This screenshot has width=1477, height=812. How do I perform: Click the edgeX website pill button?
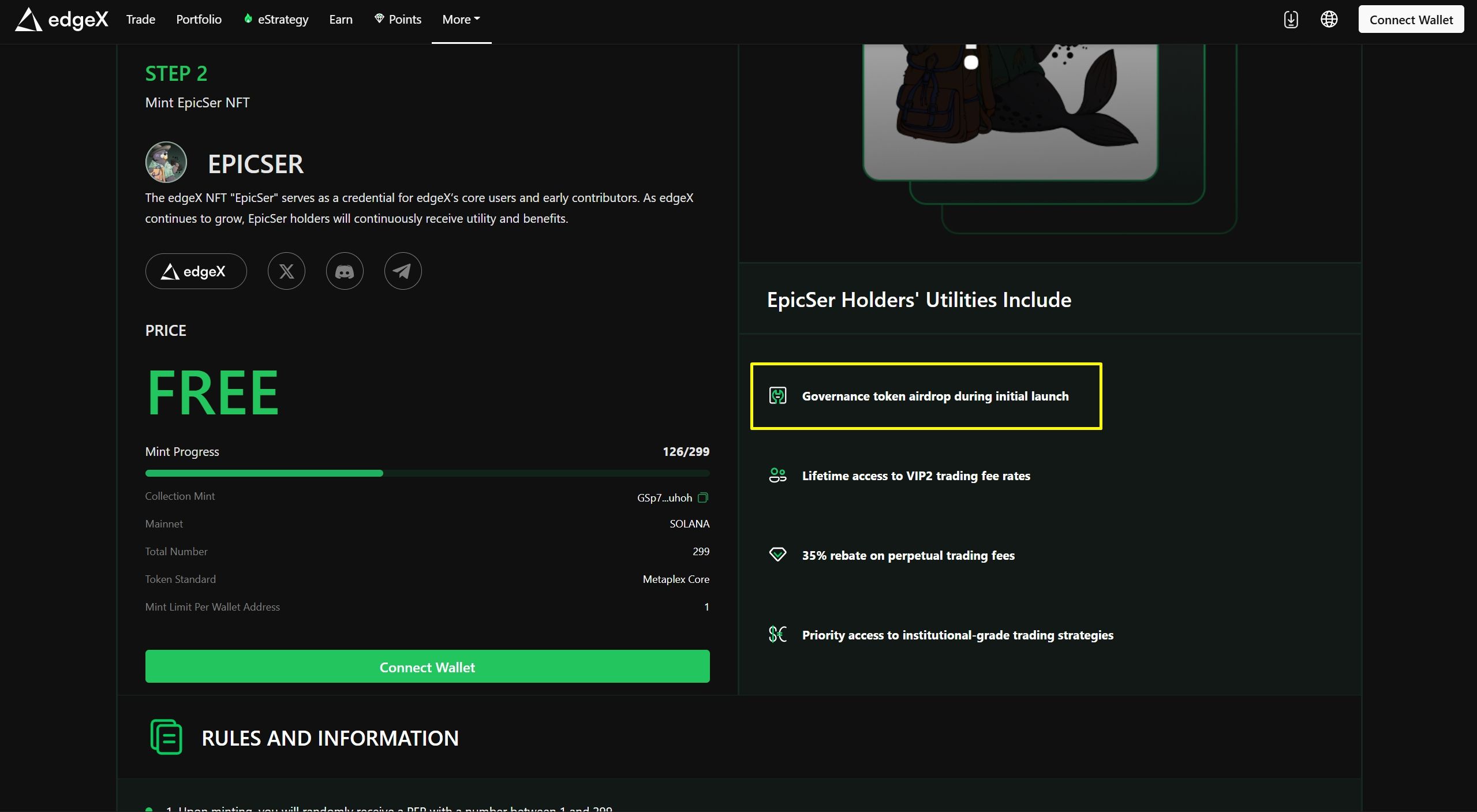coord(196,271)
